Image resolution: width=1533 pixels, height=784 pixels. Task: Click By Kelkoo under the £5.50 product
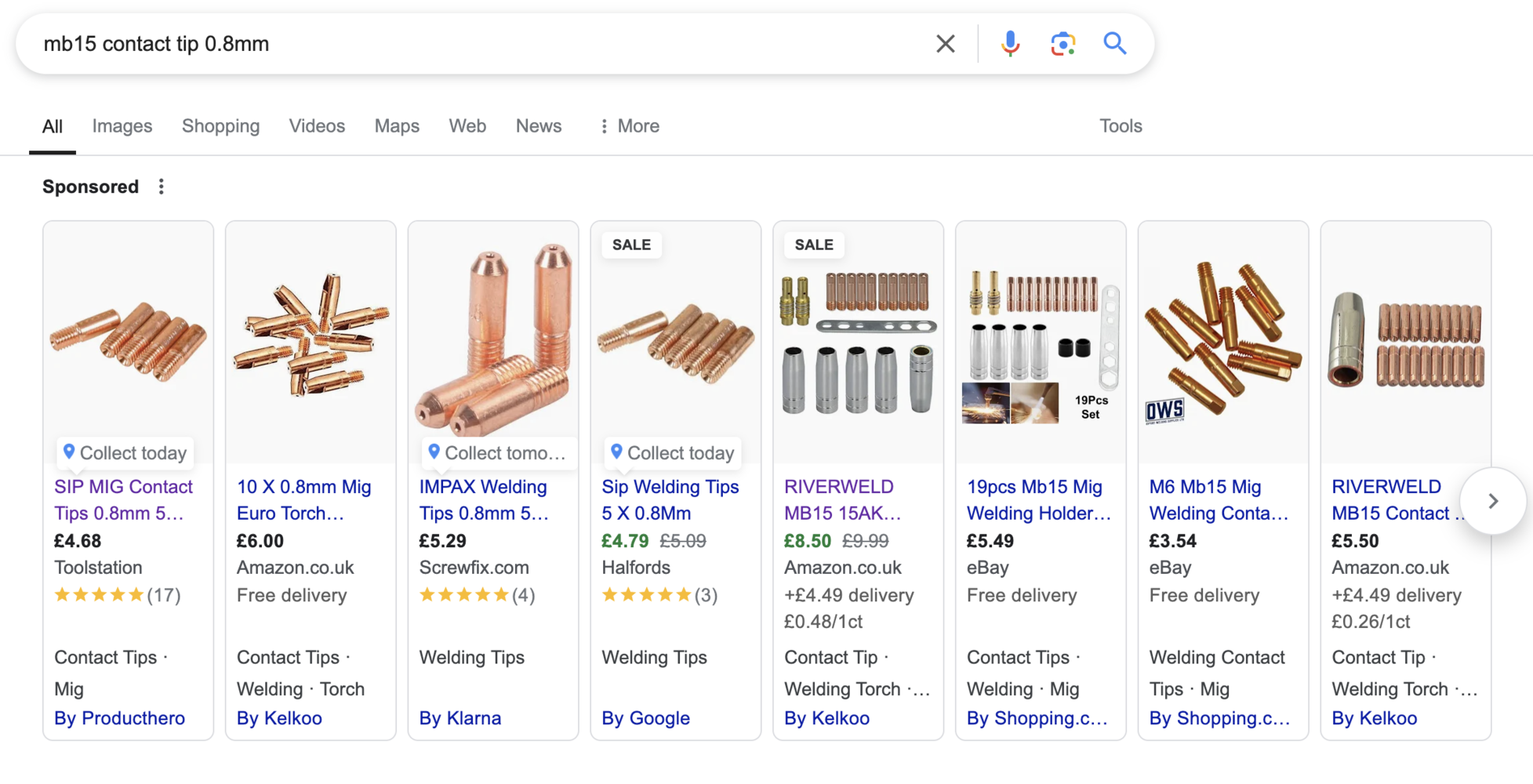[1375, 718]
